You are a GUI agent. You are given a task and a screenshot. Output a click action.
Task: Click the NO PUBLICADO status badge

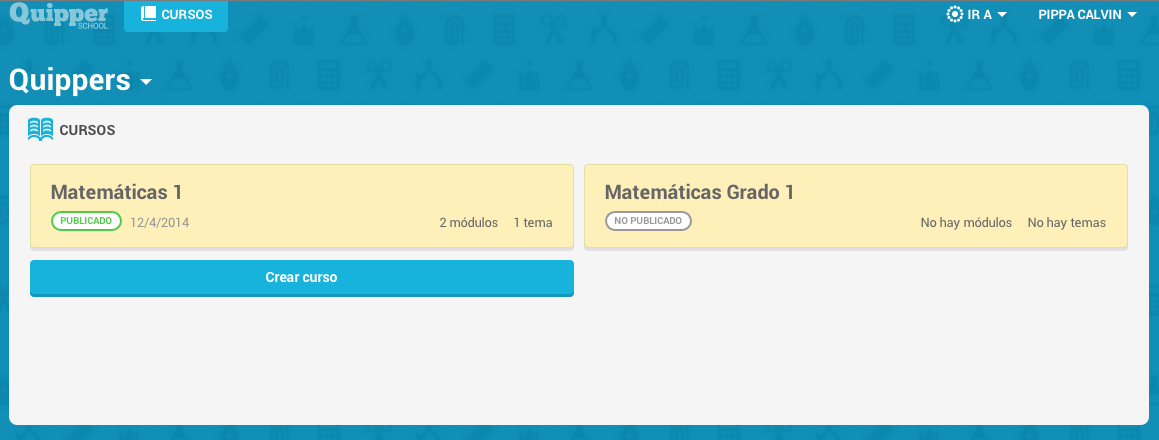pos(648,221)
